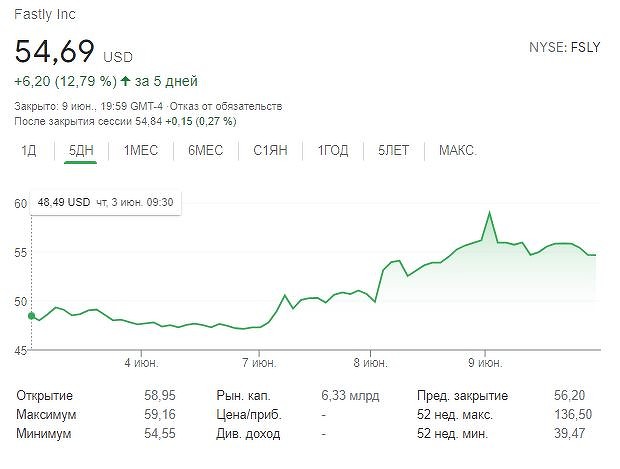The height and width of the screenshot is (469, 620).
Task: Click the y-axis label 60
Action: (21, 204)
